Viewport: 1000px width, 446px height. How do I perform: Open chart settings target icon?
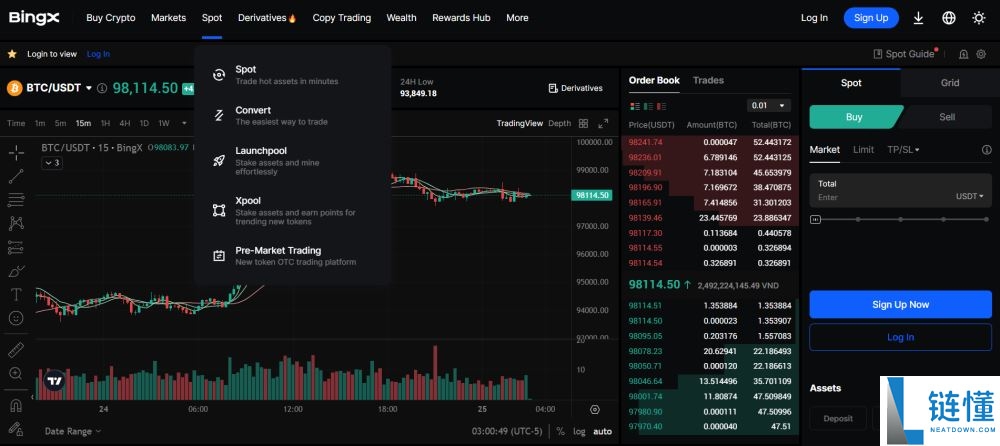(x=595, y=410)
